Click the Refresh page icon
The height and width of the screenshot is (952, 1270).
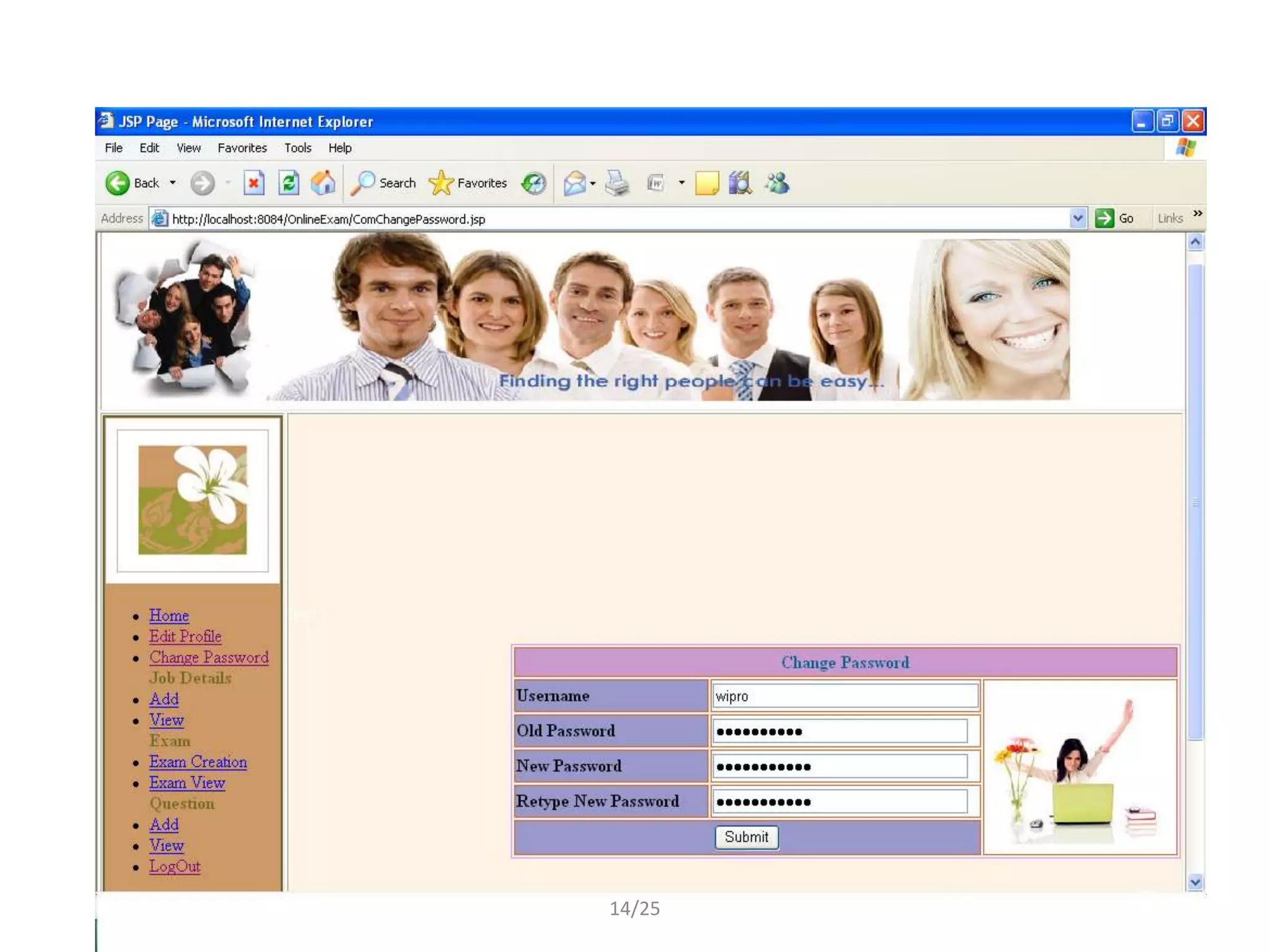pos(288,183)
